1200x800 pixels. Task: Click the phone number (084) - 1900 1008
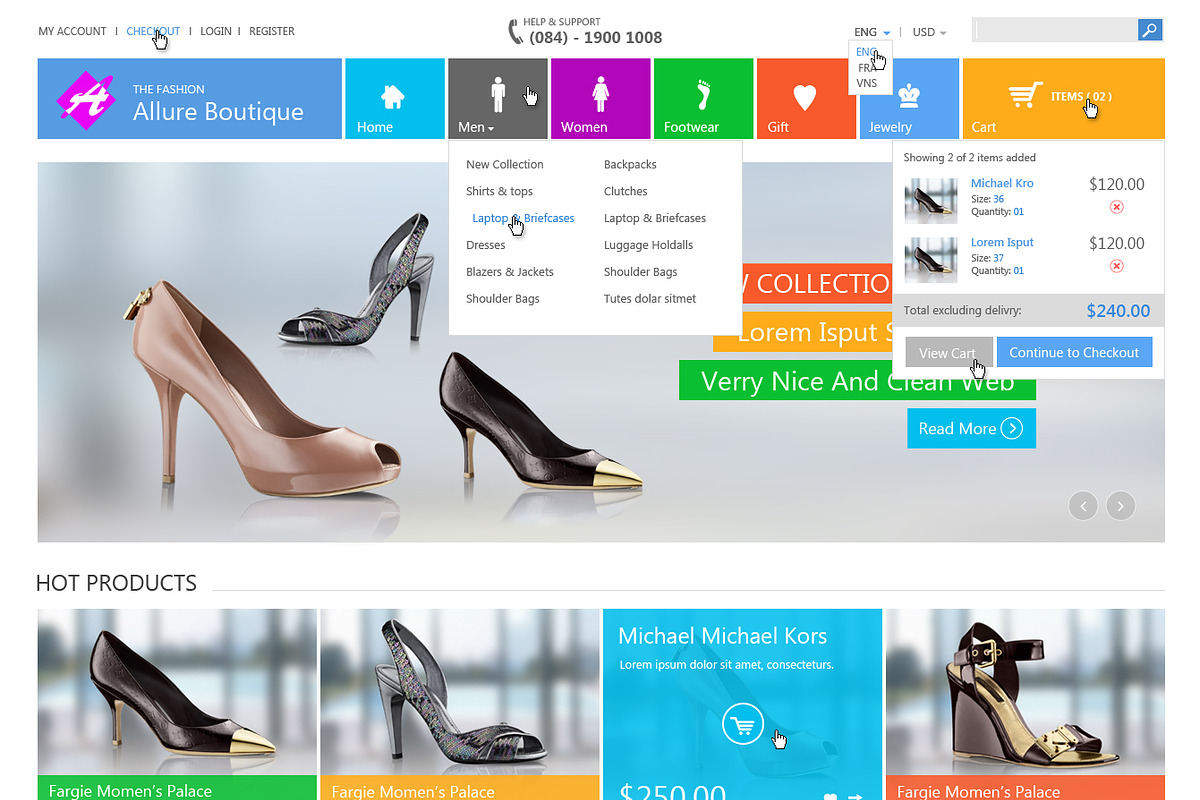pos(596,38)
